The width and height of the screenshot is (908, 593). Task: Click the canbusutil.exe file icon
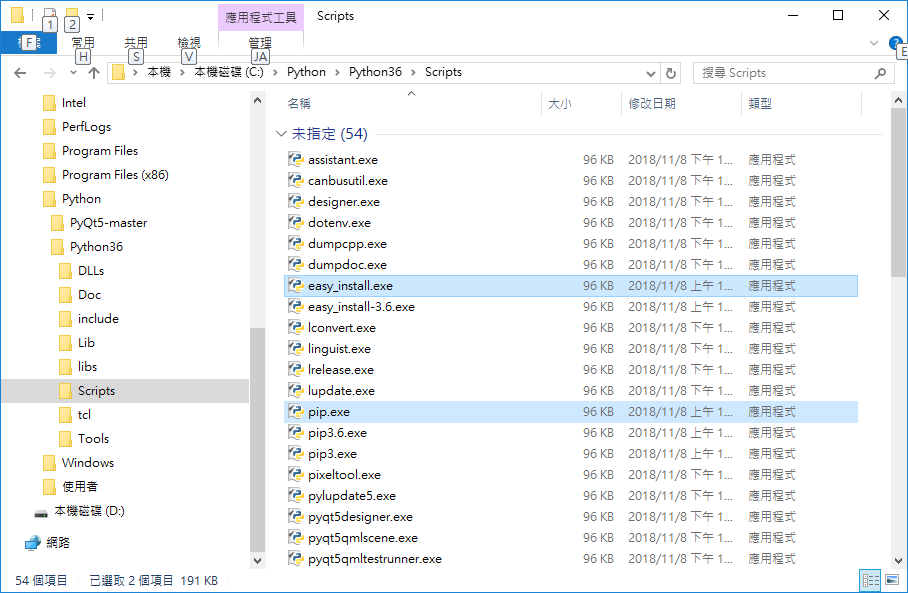pyautogui.click(x=295, y=180)
